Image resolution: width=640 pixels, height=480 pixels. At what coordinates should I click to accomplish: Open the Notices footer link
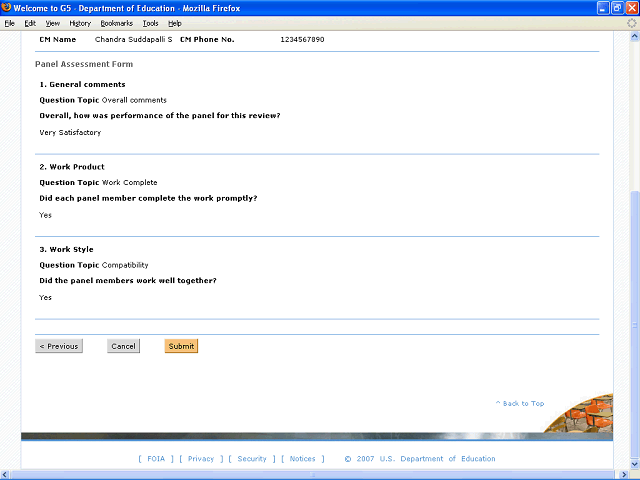coord(302,459)
